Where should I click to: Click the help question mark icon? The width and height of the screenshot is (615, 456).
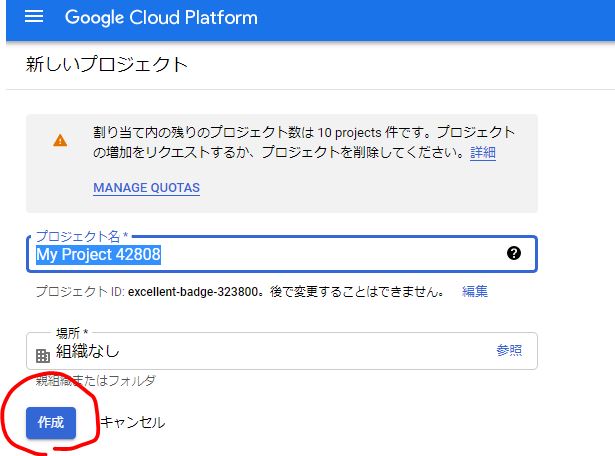coord(514,254)
